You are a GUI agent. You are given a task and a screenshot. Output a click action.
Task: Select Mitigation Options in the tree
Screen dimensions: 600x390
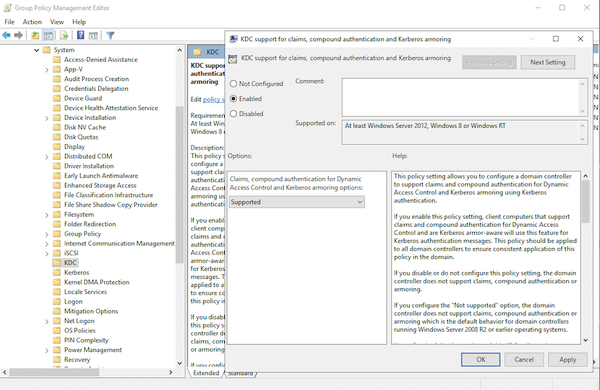click(91, 311)
